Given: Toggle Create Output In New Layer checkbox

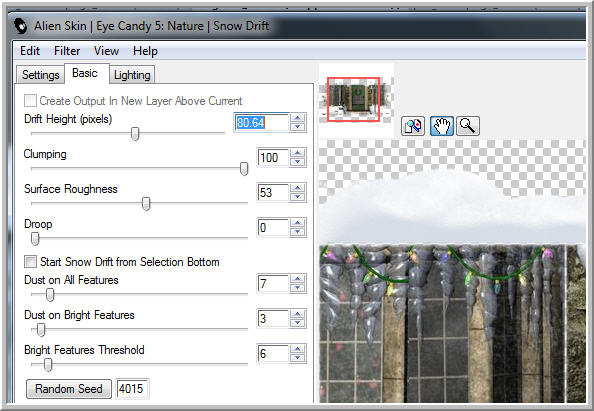Looking at the screenshot, I should pos(30,101).
